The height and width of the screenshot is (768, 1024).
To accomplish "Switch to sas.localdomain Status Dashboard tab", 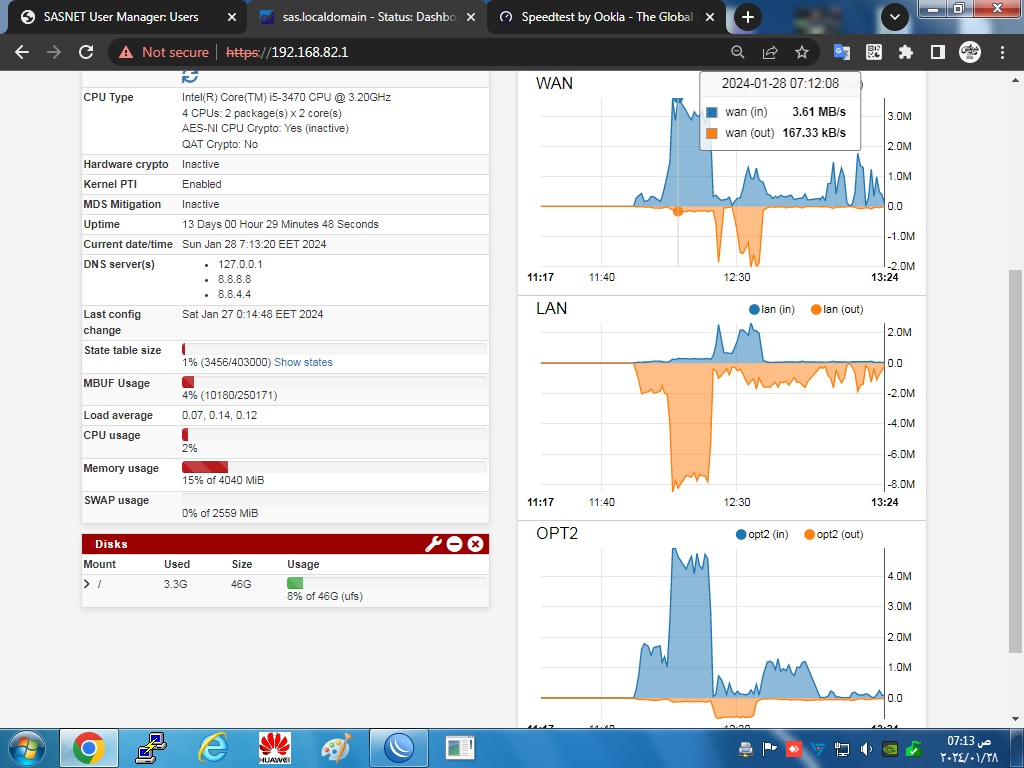I will [369, 17].
